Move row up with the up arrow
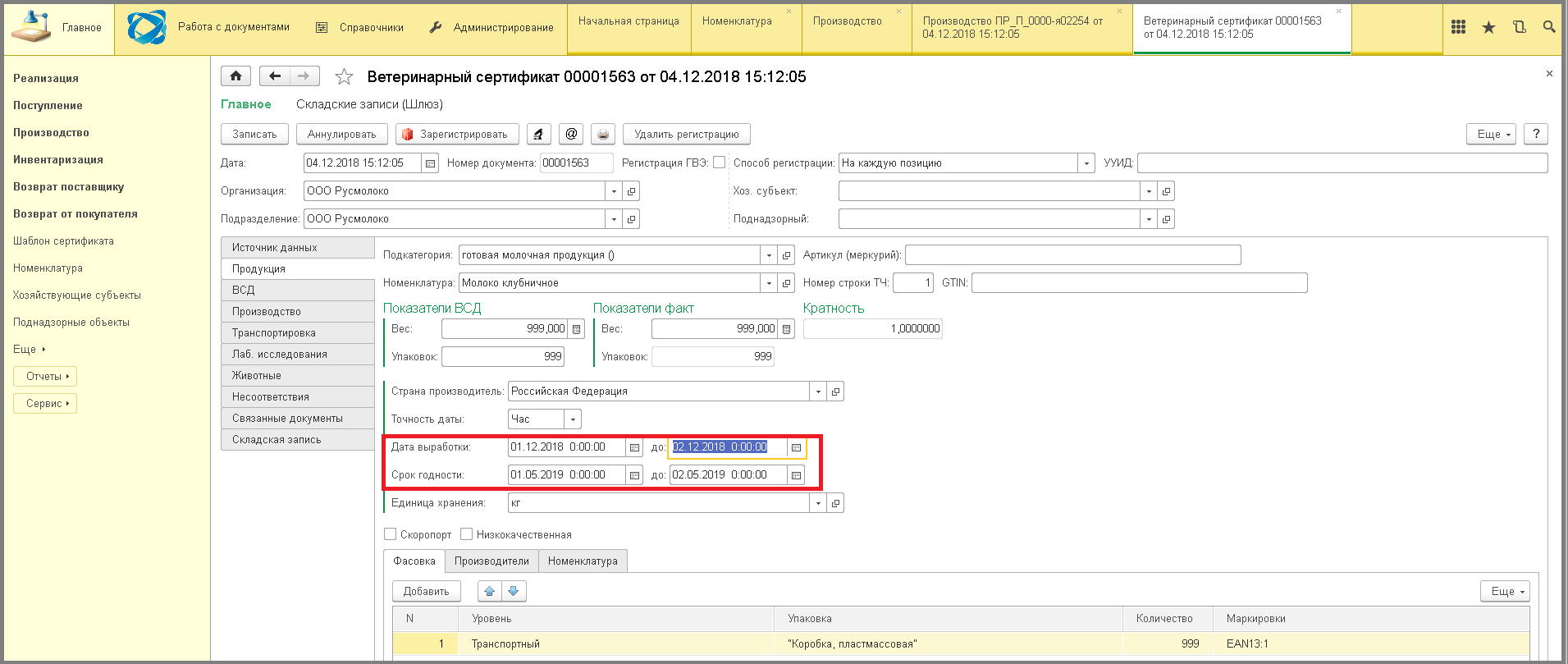Image resolution: width=1568 pixels, height=664 pixels. pos(489,591)
